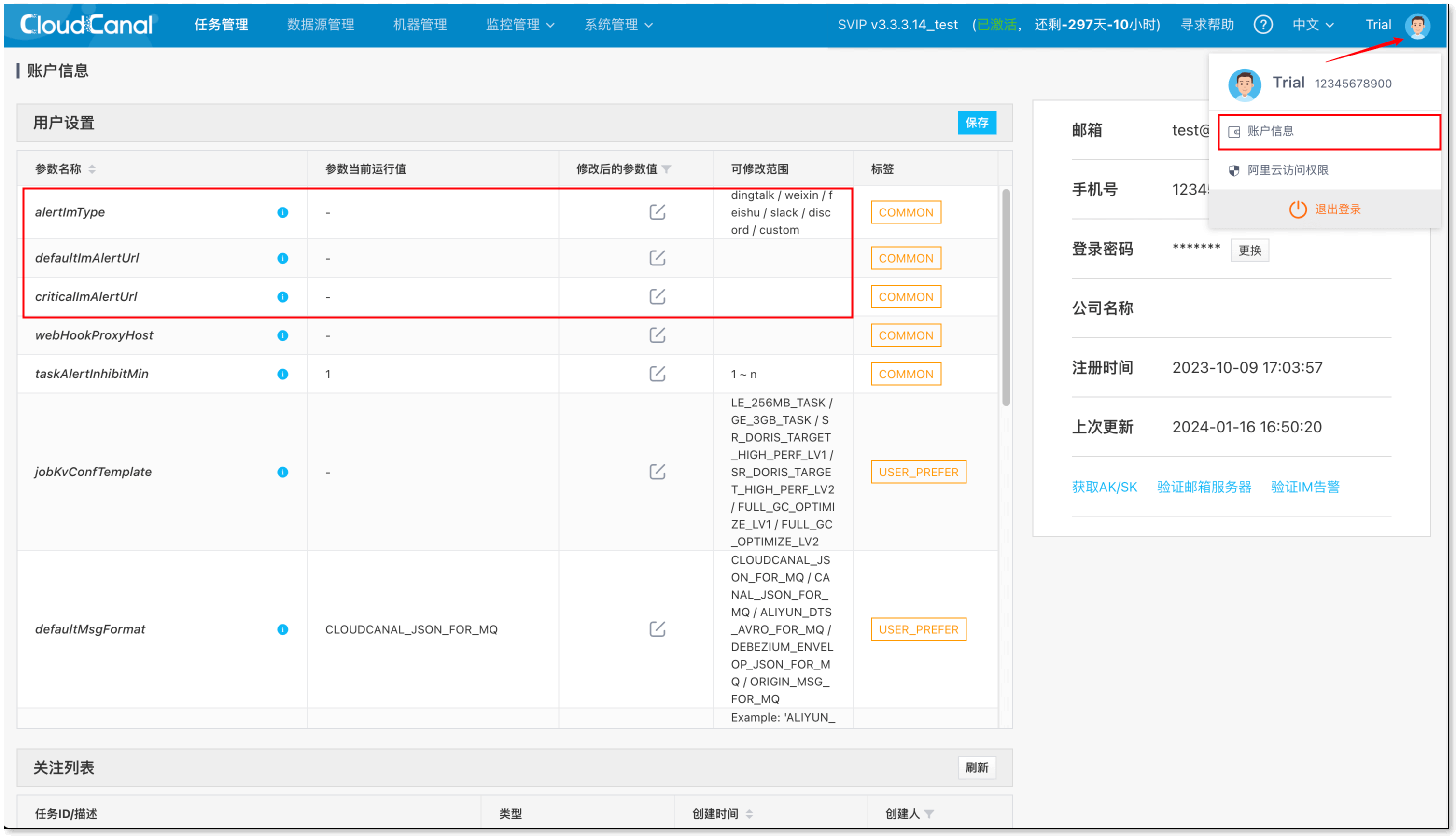Click info icon beside defaultImAlertUrl
The image size is (1456, 836).
[282, 258]
